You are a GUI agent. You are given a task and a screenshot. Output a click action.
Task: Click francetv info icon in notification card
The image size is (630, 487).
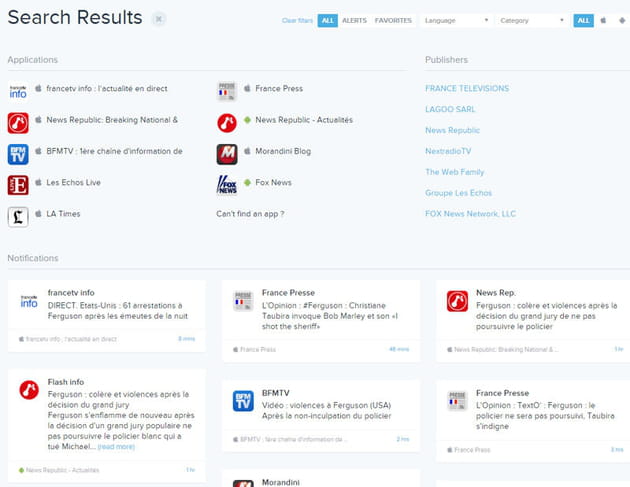29,301
